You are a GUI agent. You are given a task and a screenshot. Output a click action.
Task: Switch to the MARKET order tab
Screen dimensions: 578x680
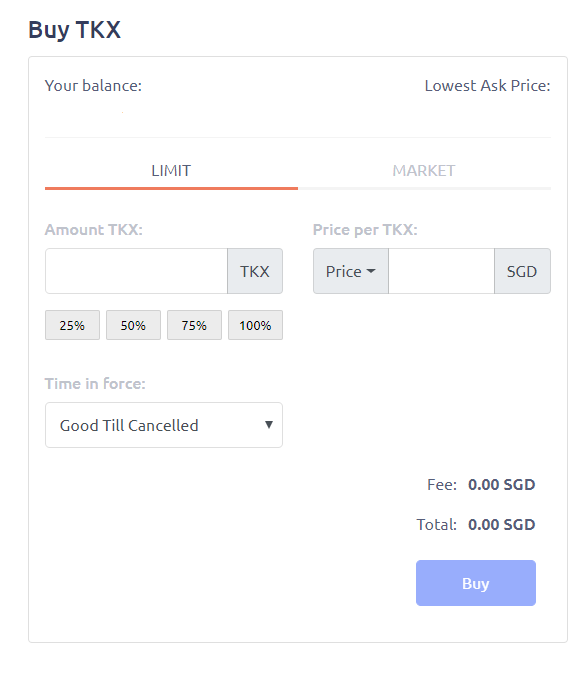point(424,171)
